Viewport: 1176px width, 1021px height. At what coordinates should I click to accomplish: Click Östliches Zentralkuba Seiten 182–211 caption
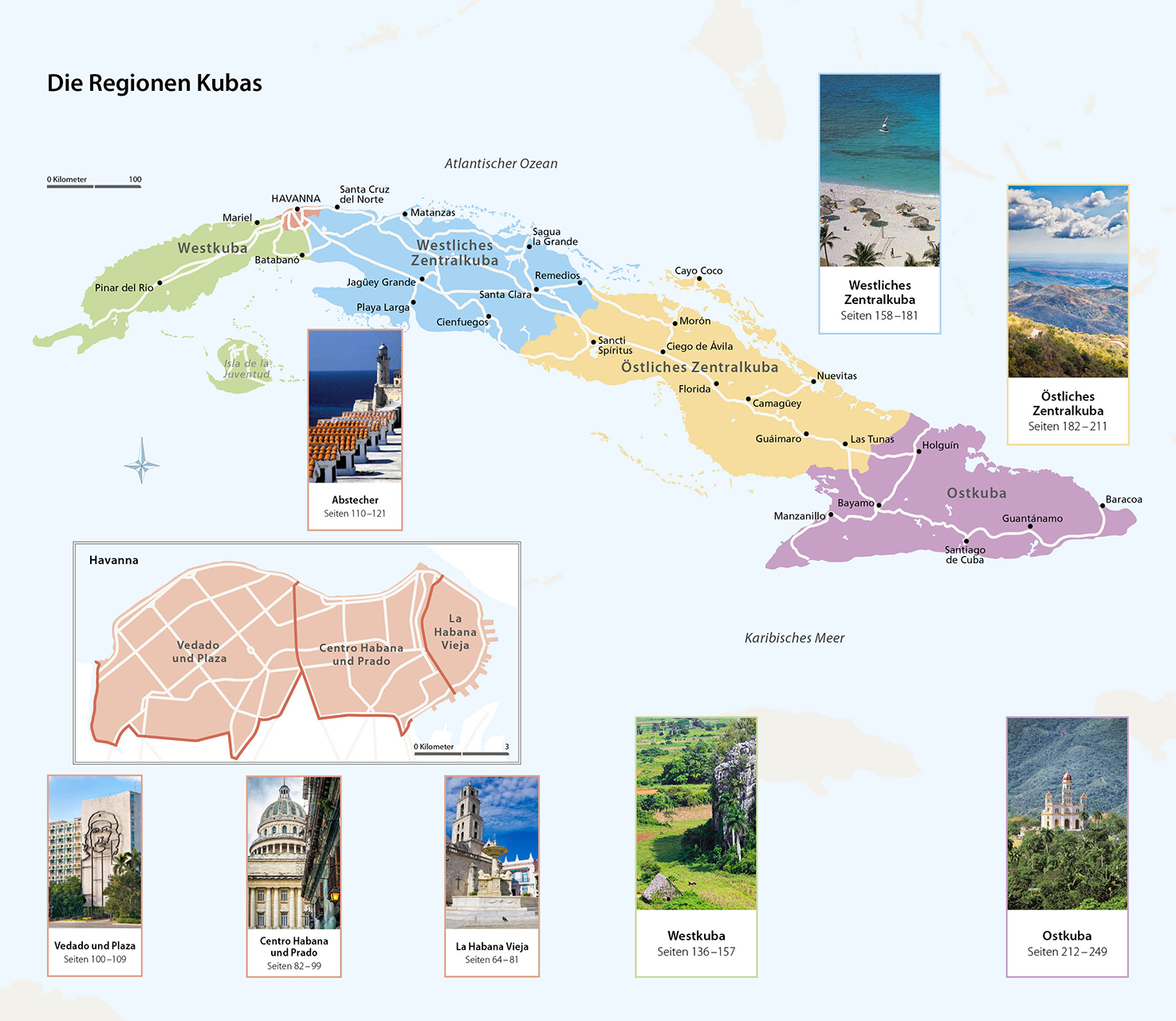1068,411
